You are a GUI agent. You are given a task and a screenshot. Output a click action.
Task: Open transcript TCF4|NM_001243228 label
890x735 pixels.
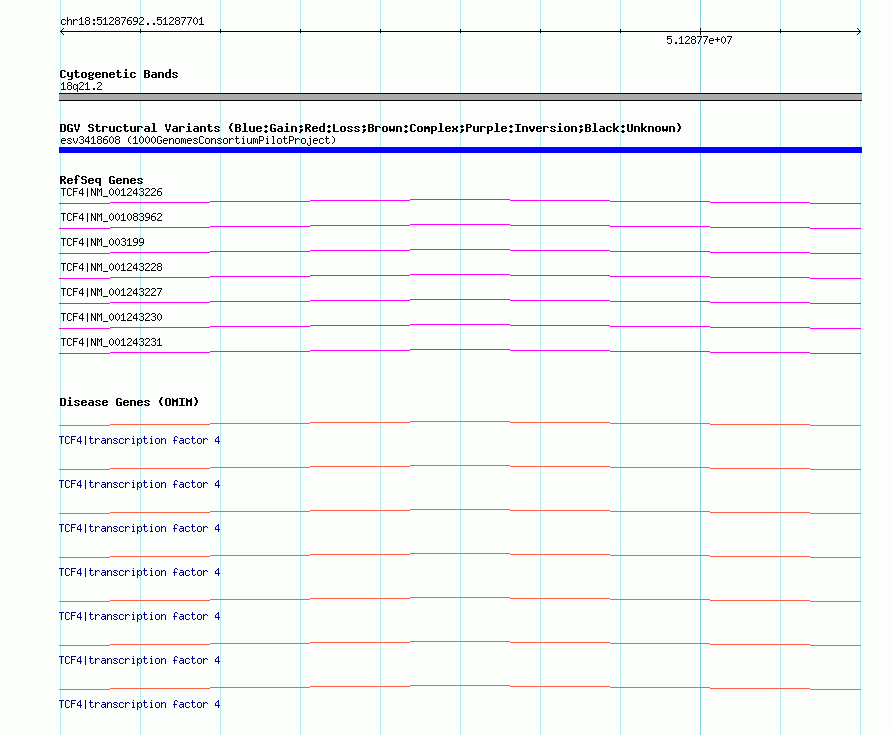tap(111, 267)
